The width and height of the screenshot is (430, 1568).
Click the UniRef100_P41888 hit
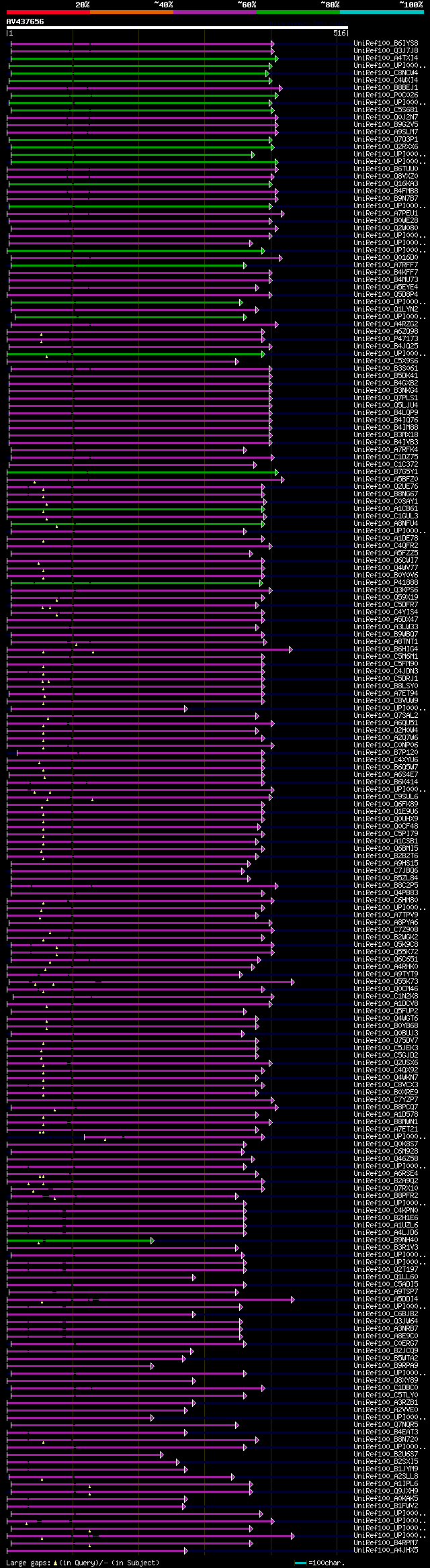pyautogui.click(x=386, y=582)
